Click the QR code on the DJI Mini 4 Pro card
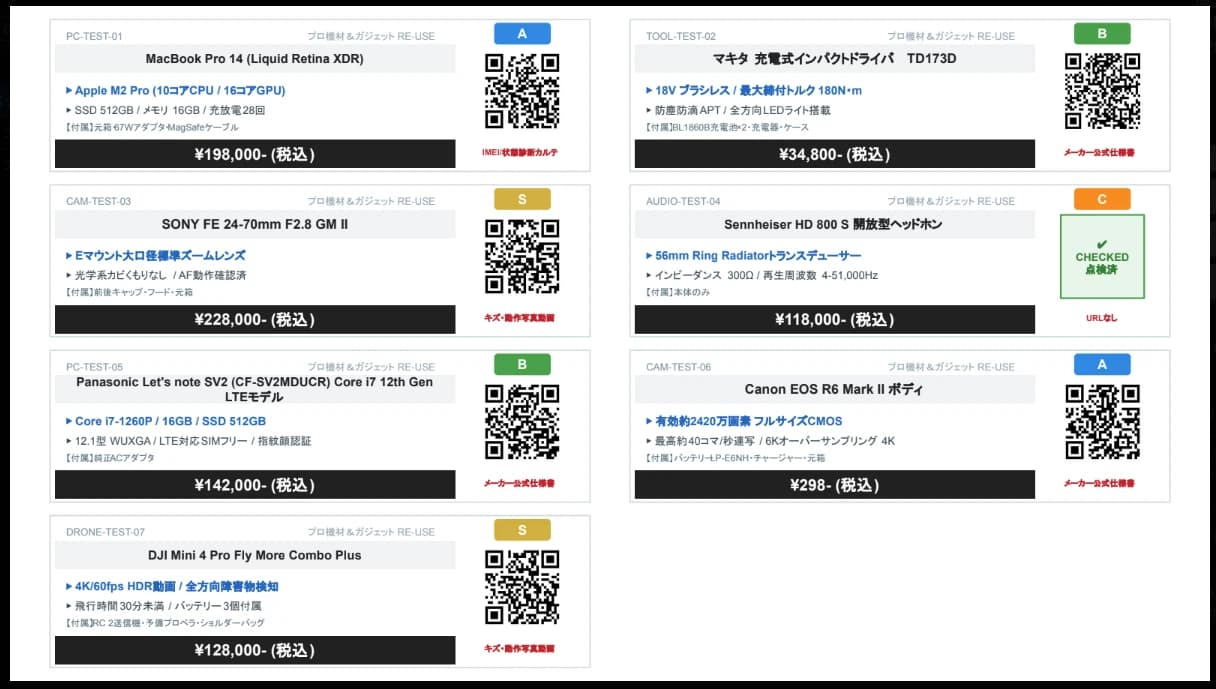 [x=522, y=587]
